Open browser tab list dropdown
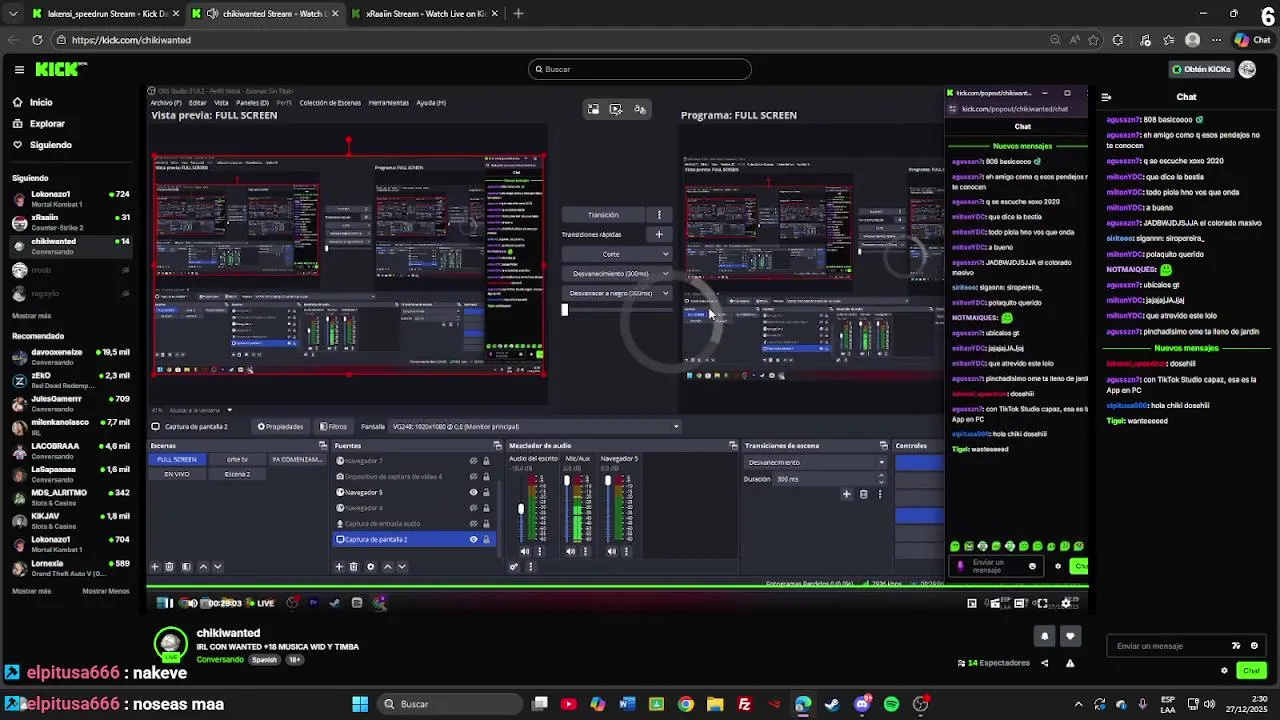Viewport: 1280px width, 720px height. coord(12,14)
